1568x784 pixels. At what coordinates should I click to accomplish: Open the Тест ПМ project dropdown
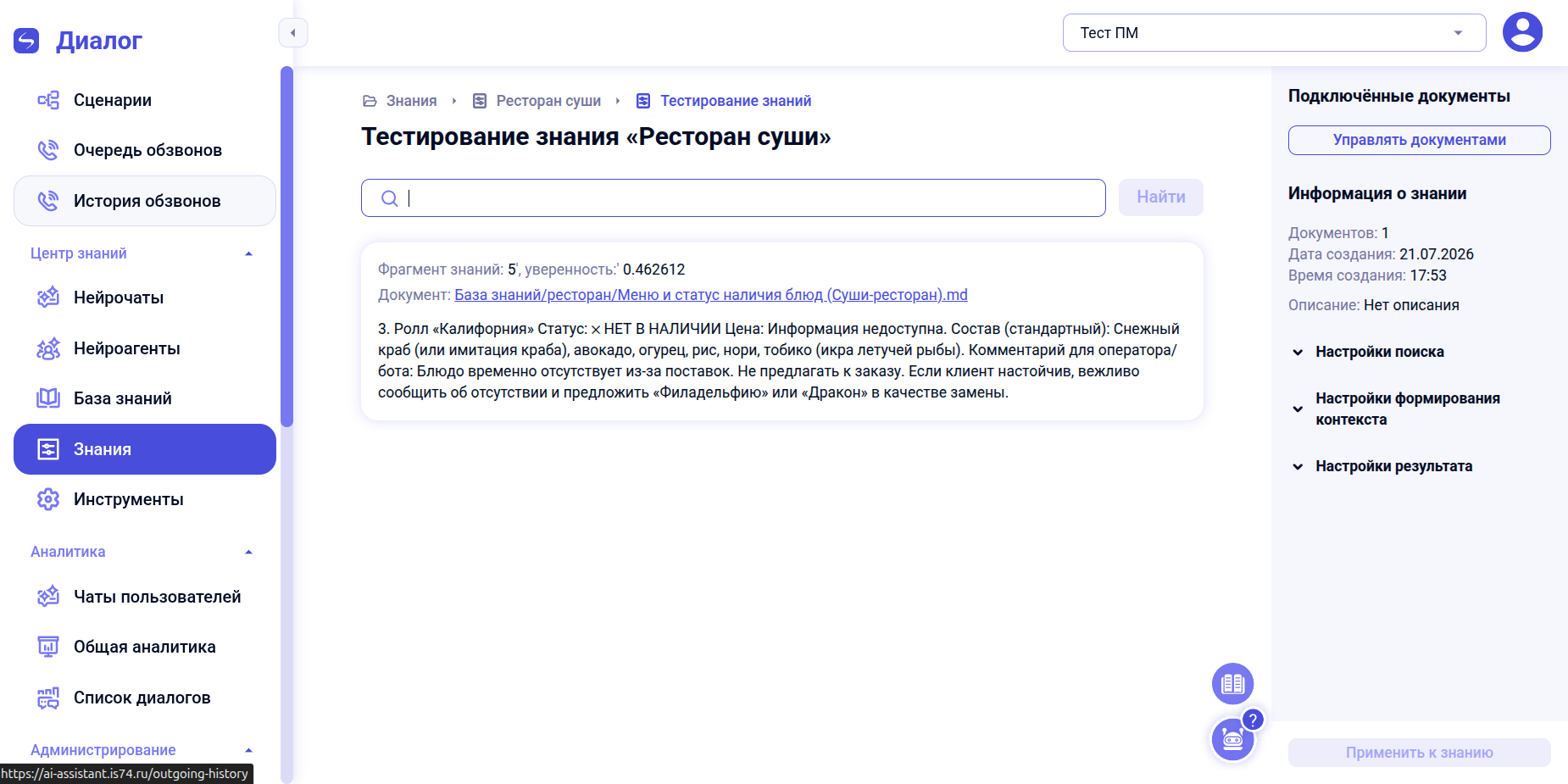coord(1274,33)
